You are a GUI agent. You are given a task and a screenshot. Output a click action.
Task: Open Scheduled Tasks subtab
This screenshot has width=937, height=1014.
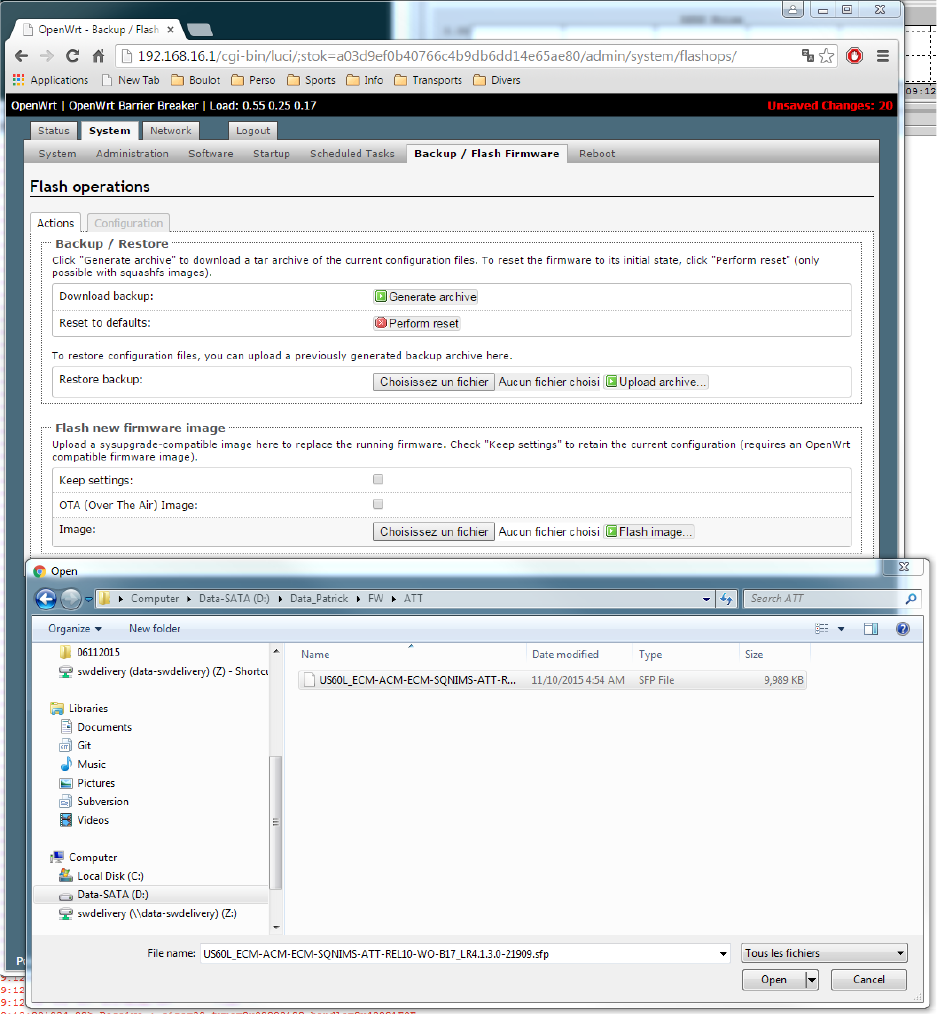point(352,153)
